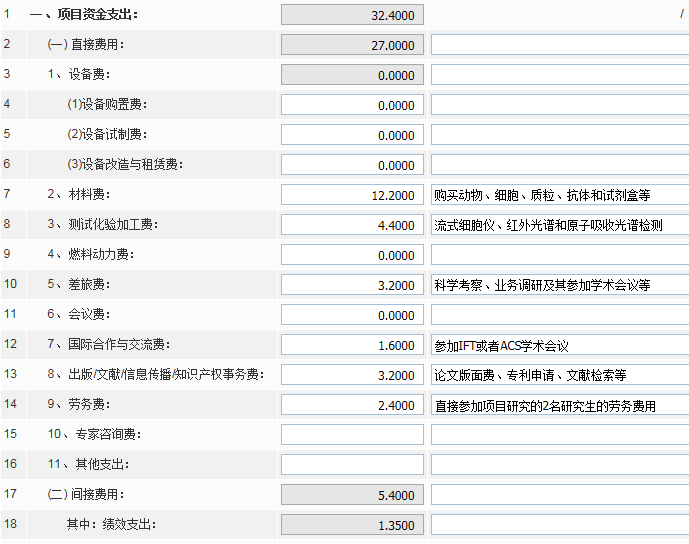Click the 燃料动力费 remarks field
Image resolution: width=689 pixels, height=544 pixels.
[560, 255]
